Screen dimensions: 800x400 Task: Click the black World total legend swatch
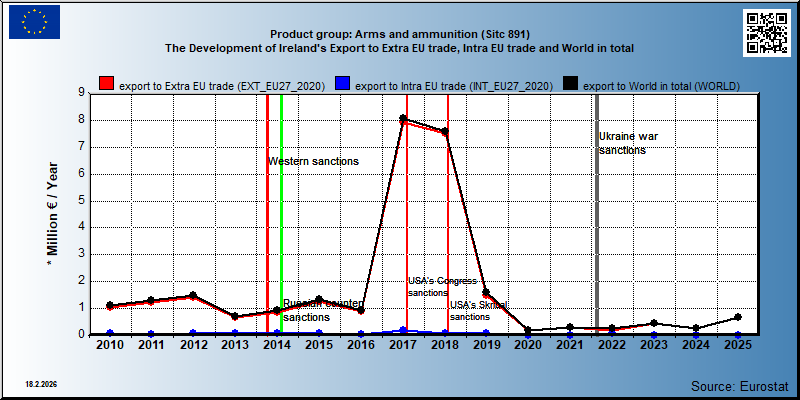tap(570, 85)
